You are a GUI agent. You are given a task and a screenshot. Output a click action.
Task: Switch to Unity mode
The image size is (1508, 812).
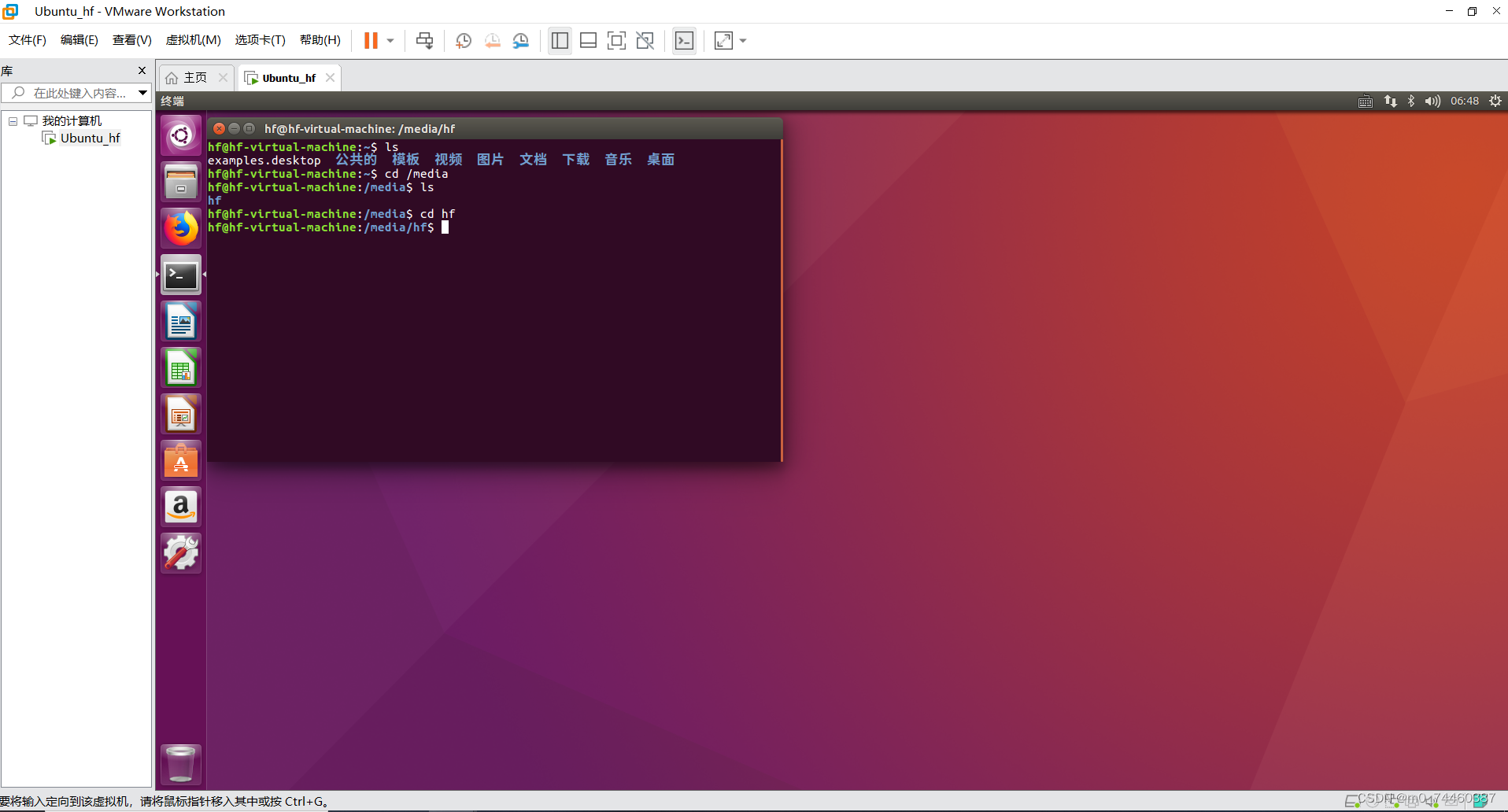tap(645, 41)
